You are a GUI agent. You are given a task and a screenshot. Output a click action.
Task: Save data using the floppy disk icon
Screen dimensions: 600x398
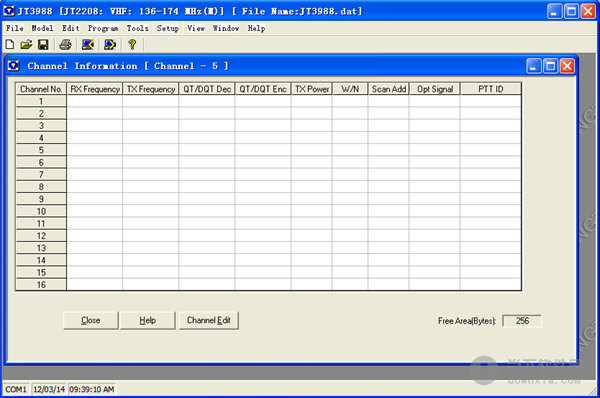point(43,45)
